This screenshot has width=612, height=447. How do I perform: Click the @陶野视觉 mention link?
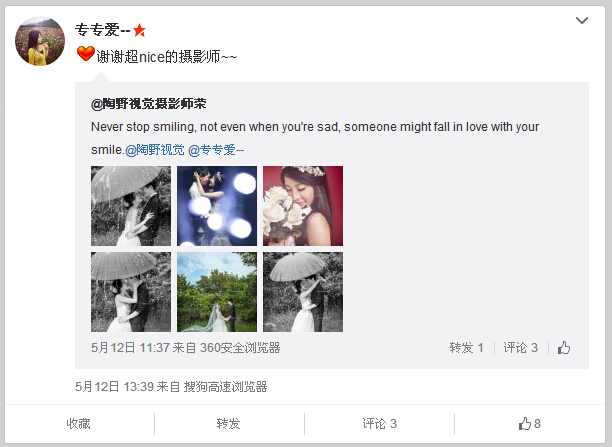[155, 150]
